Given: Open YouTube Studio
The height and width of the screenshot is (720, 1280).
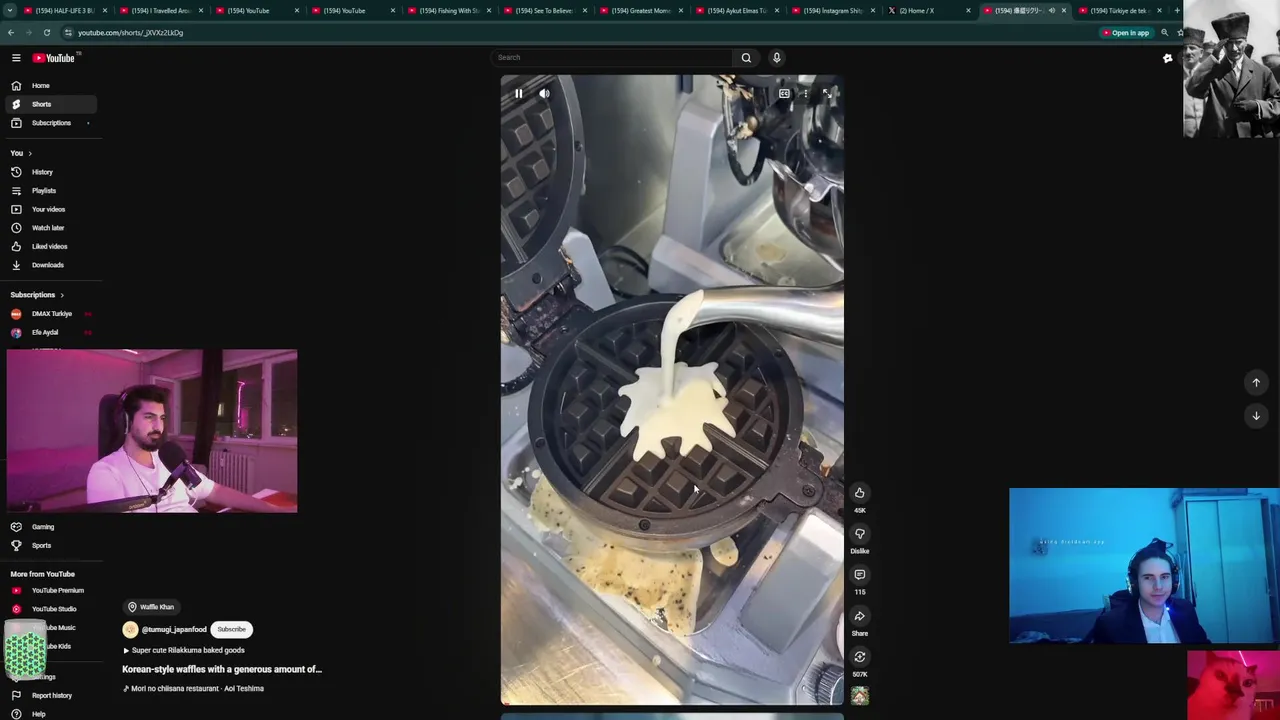Looking at the screenshot, I should 49,609.
